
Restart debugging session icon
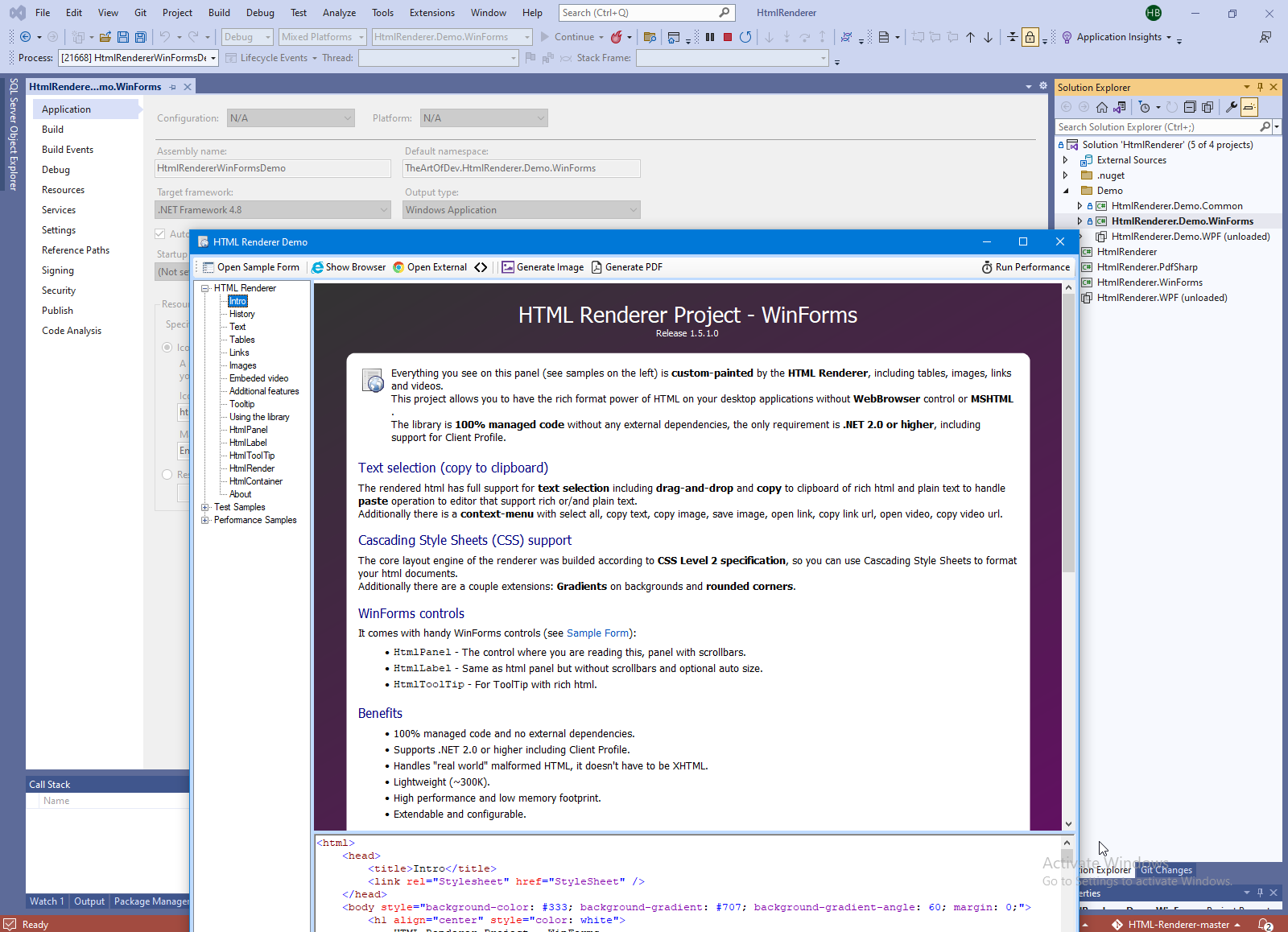[745, 37]
